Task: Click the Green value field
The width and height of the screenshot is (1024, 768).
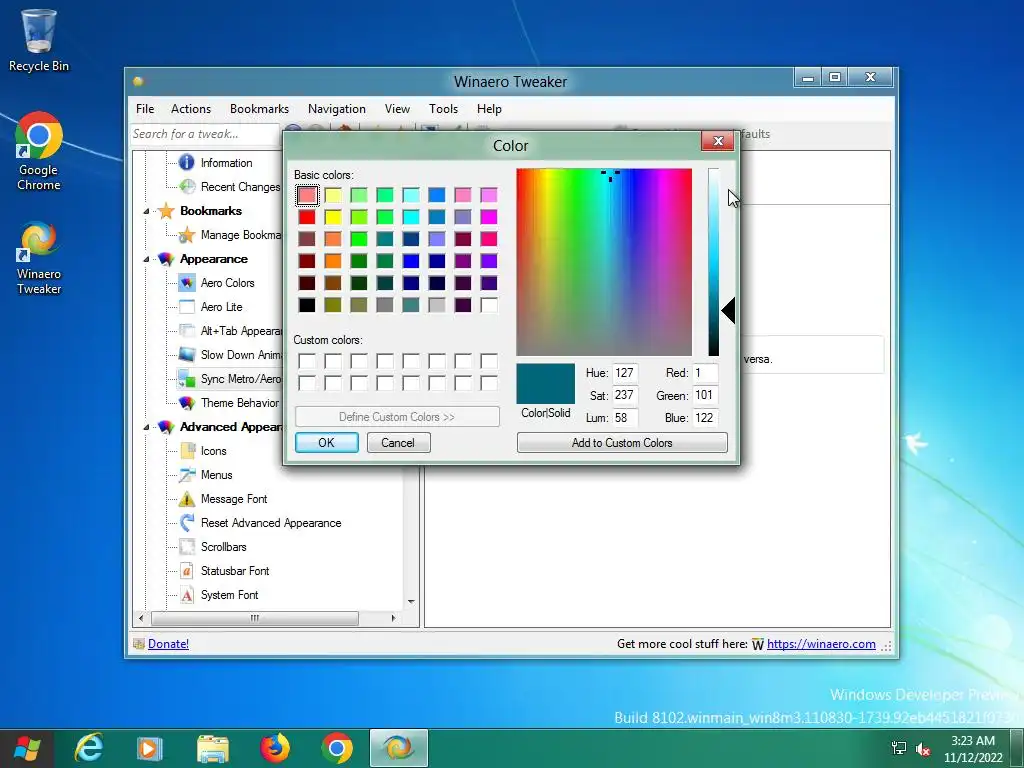Action: point(705,395)
